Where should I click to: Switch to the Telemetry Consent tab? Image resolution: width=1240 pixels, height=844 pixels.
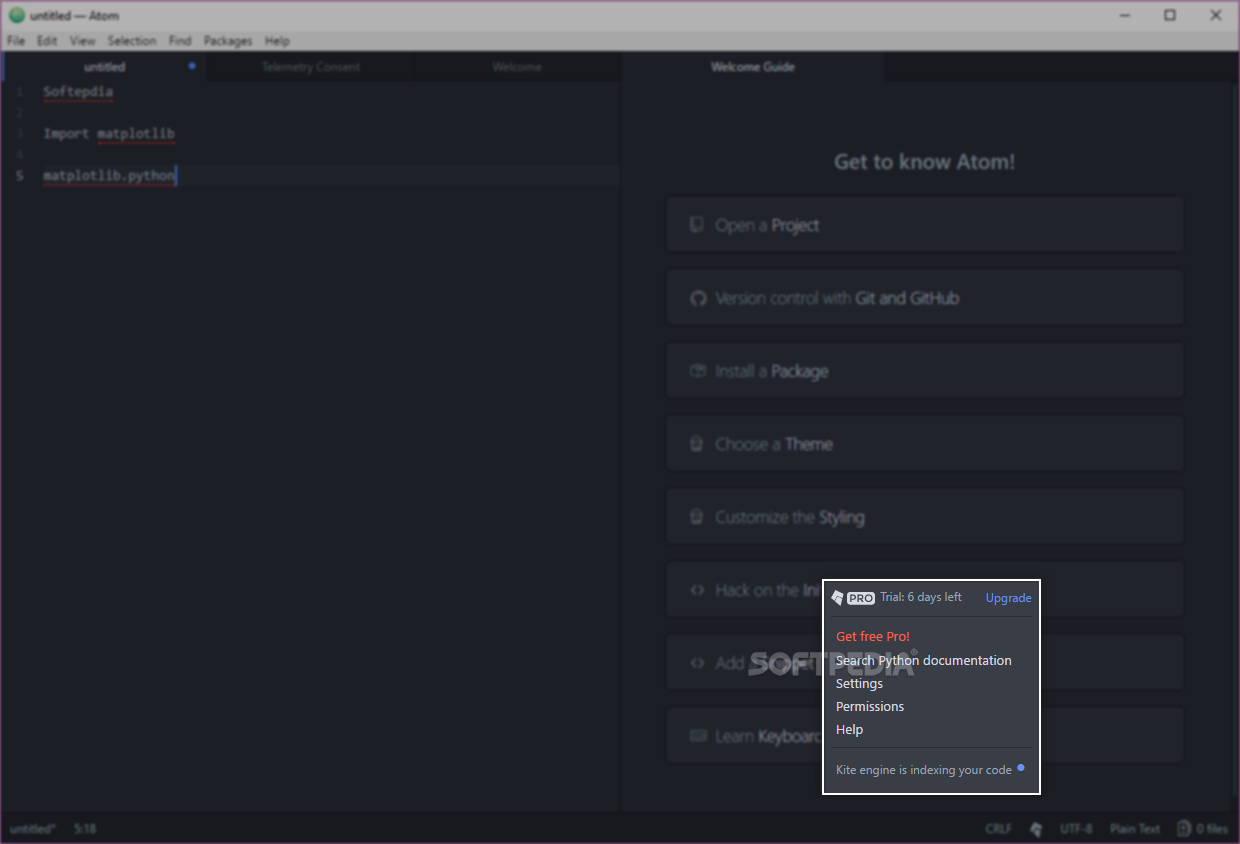pyautogui.click(x=310, y=67)
